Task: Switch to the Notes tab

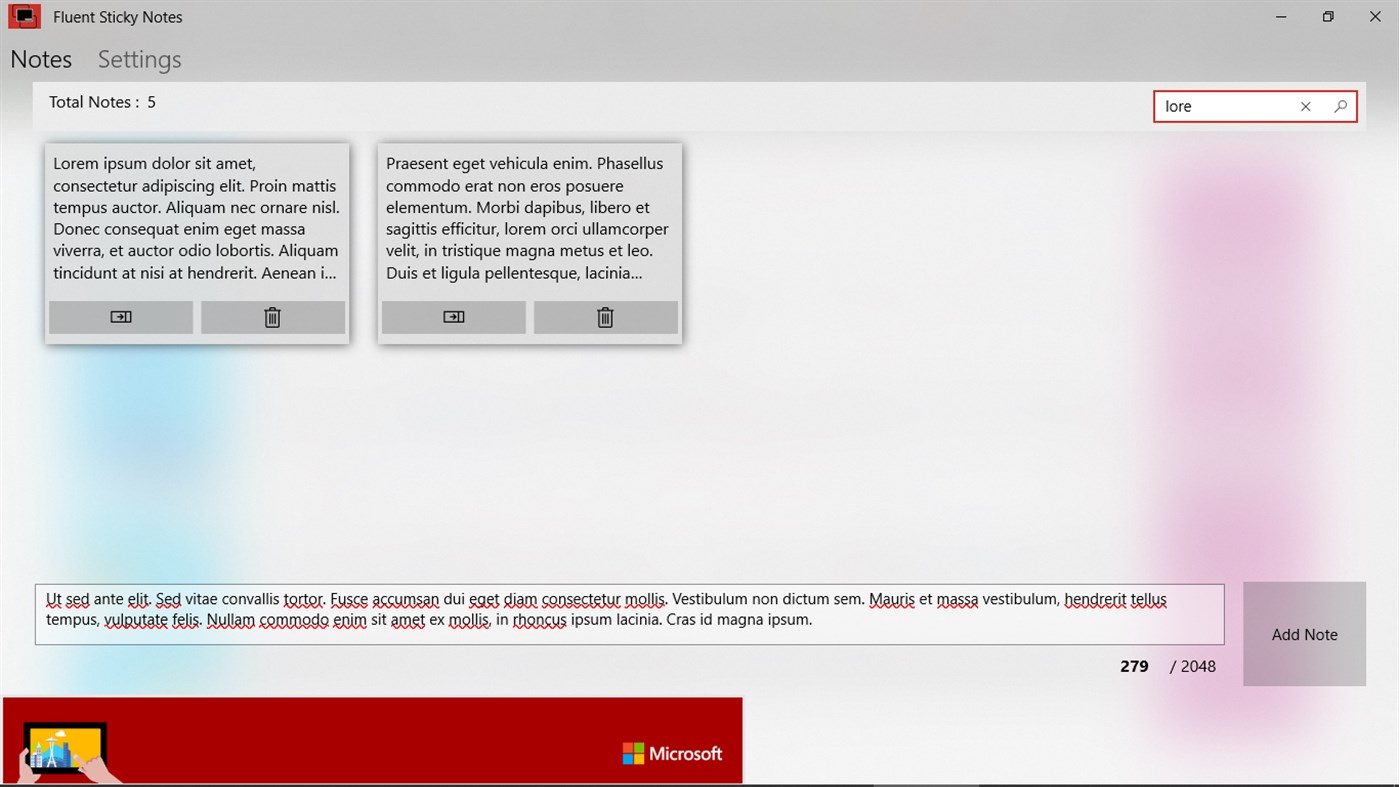Action: pos(41,59)
